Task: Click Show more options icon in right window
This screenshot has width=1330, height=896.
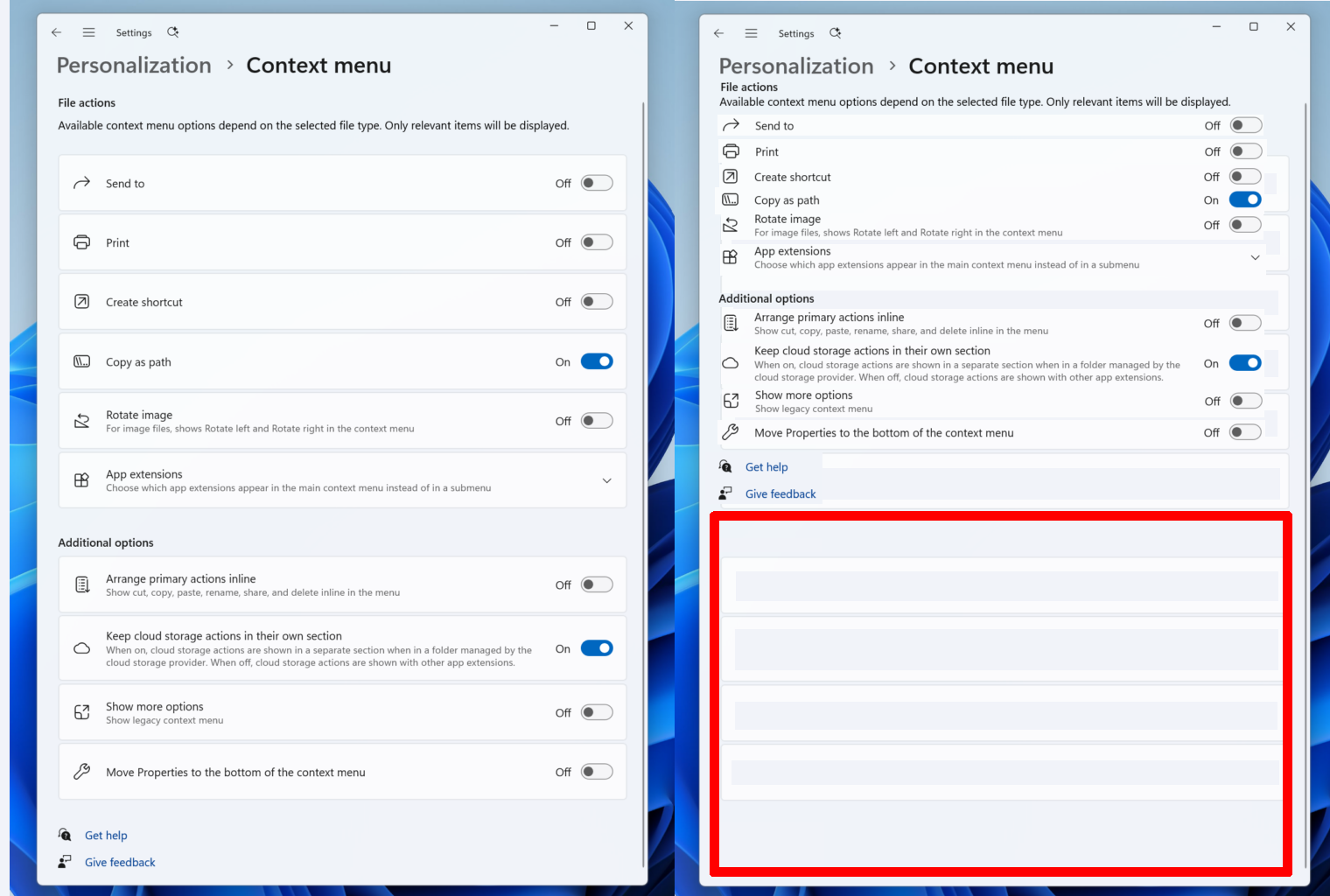Action: (731, 401)
